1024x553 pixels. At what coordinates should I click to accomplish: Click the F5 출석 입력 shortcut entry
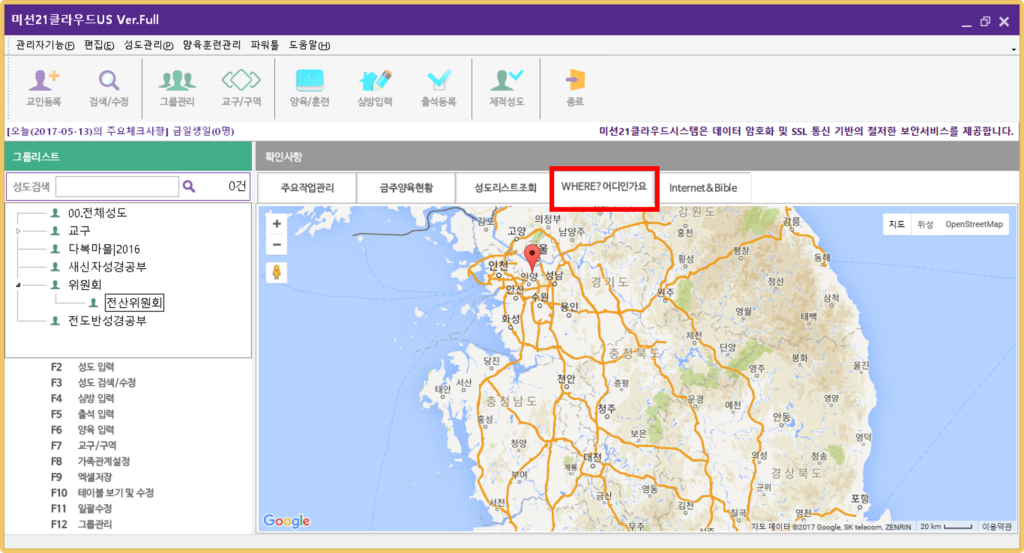82,414
